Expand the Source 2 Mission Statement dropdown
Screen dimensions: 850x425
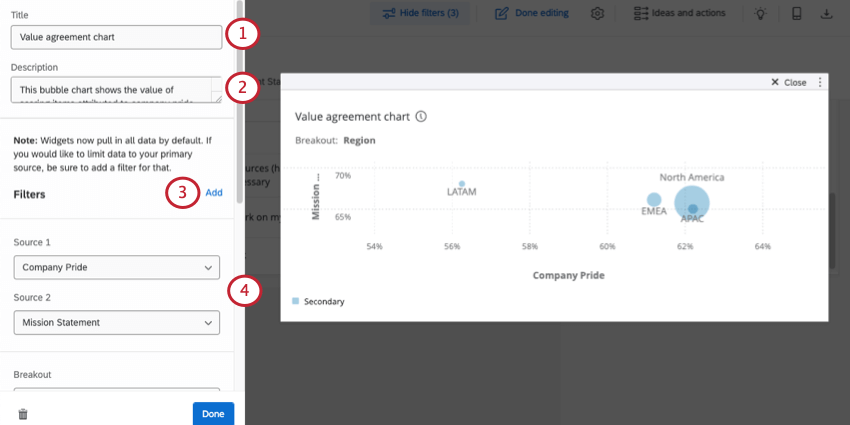coord(117,322)
